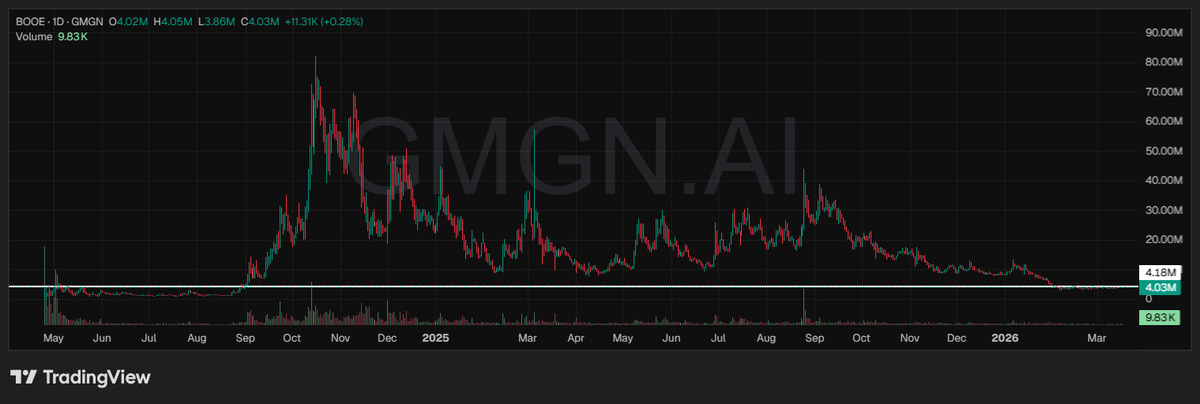The height and width of the screenshot is (404, 1200).
Task: Click the open value O4.02M
Action: pyautogui.click(x=129, y=21)
